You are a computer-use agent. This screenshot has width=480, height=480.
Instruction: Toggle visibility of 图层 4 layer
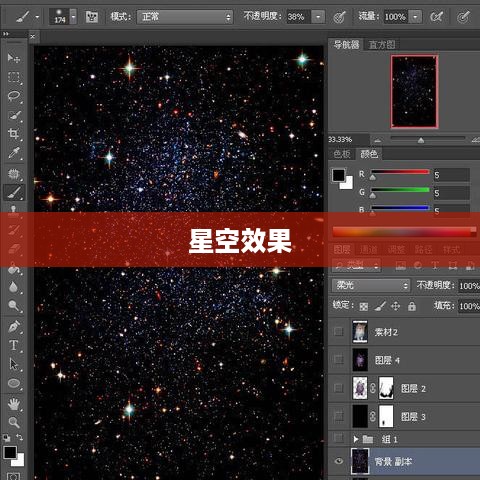pyautogui.click(x=339, y=360)
